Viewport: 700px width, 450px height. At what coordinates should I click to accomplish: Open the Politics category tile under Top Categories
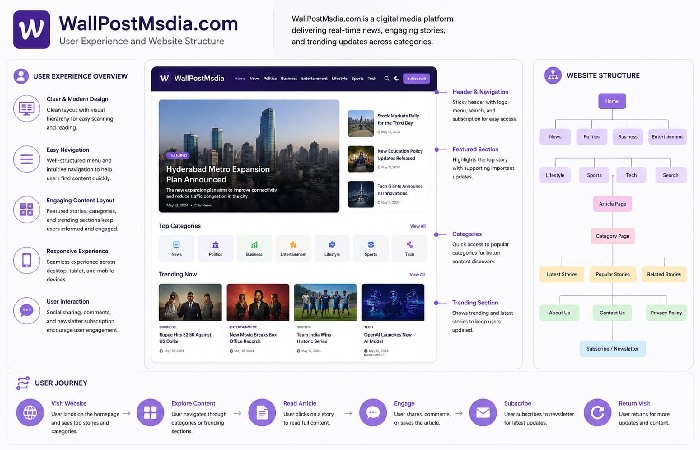tap(215, 248)
